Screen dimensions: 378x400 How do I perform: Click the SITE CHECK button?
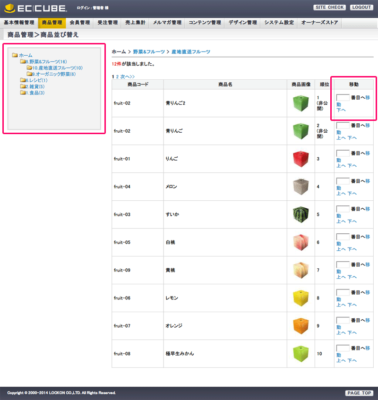[x=329, y=7]
